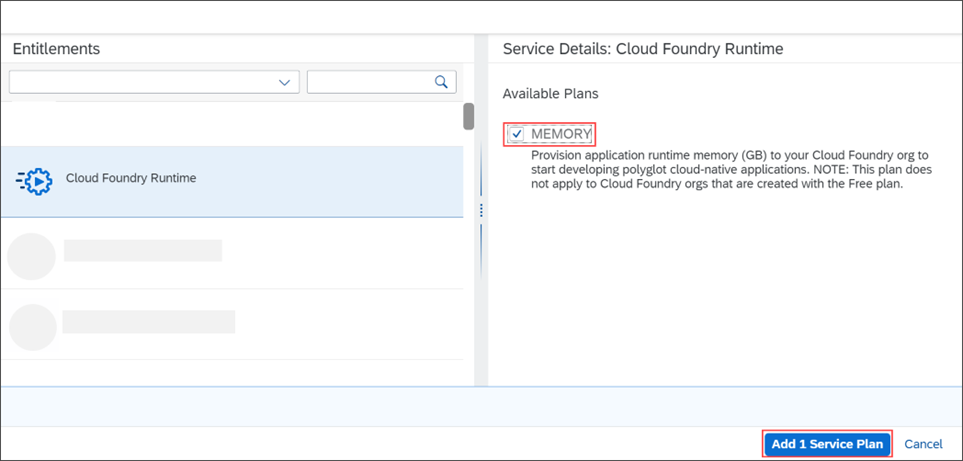Toggle the MEMORY plan checkbox
Image resolution: width=963 pixels, height=461 pixels.
click(x=517, y=134)
